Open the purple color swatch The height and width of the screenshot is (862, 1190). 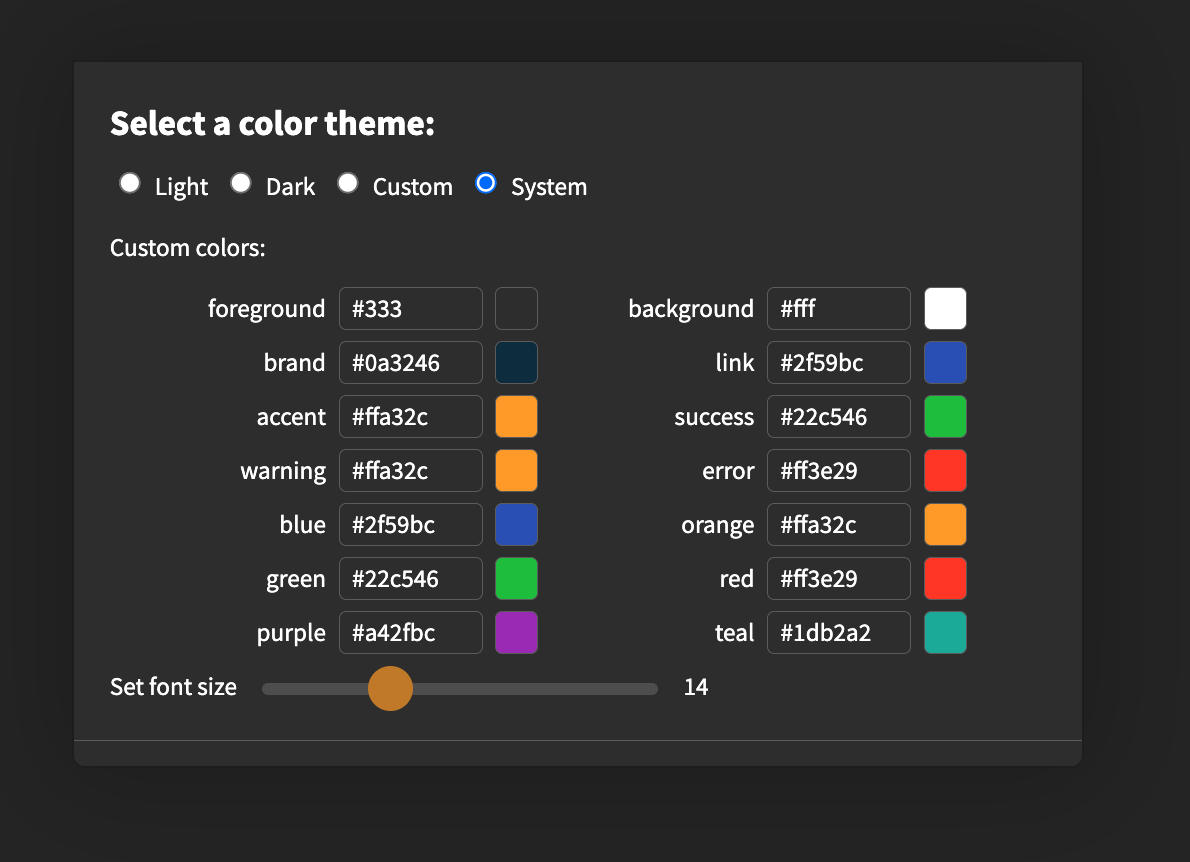[x=516, y=633]
